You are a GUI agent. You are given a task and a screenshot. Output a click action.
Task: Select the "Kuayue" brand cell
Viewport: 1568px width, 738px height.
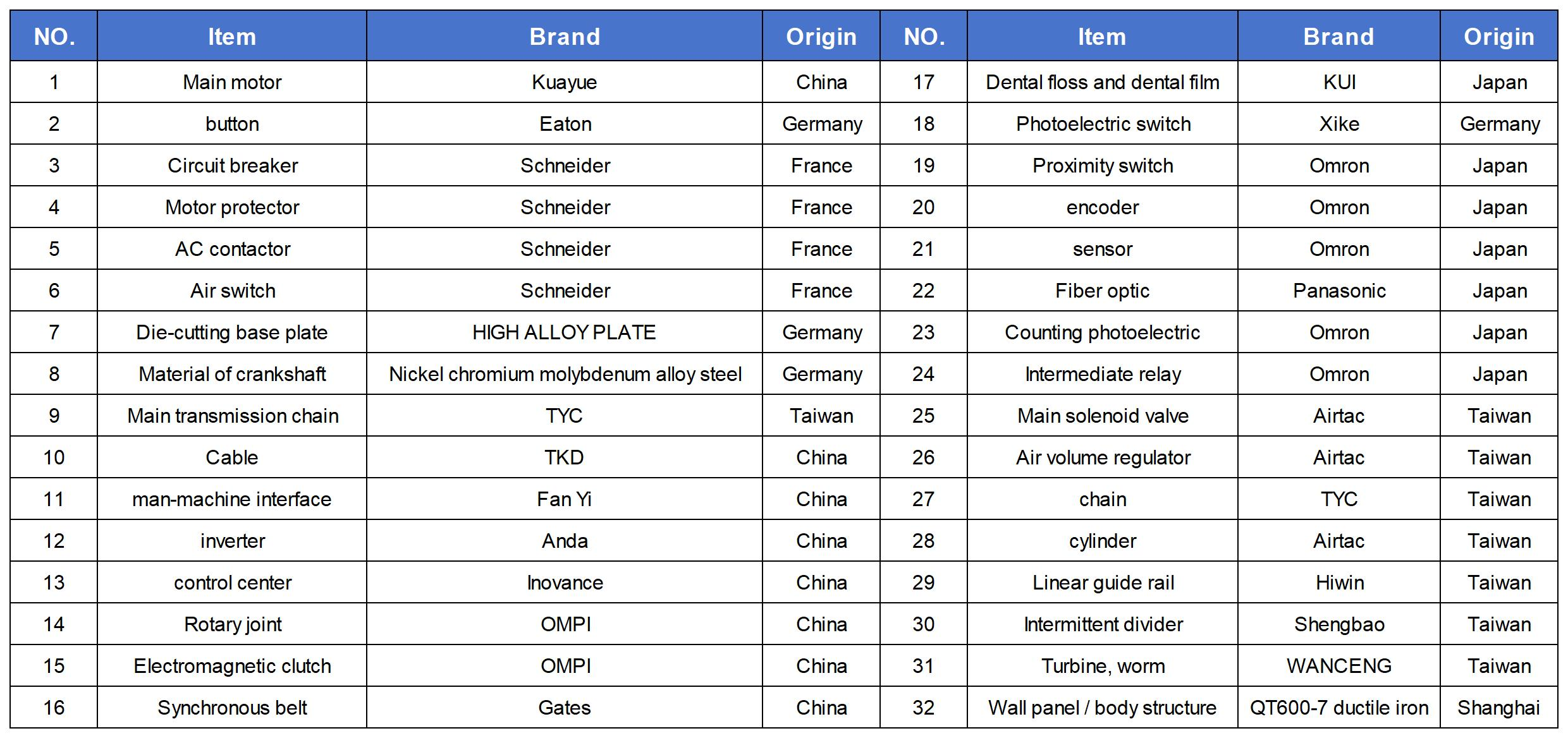click(564, 82)
